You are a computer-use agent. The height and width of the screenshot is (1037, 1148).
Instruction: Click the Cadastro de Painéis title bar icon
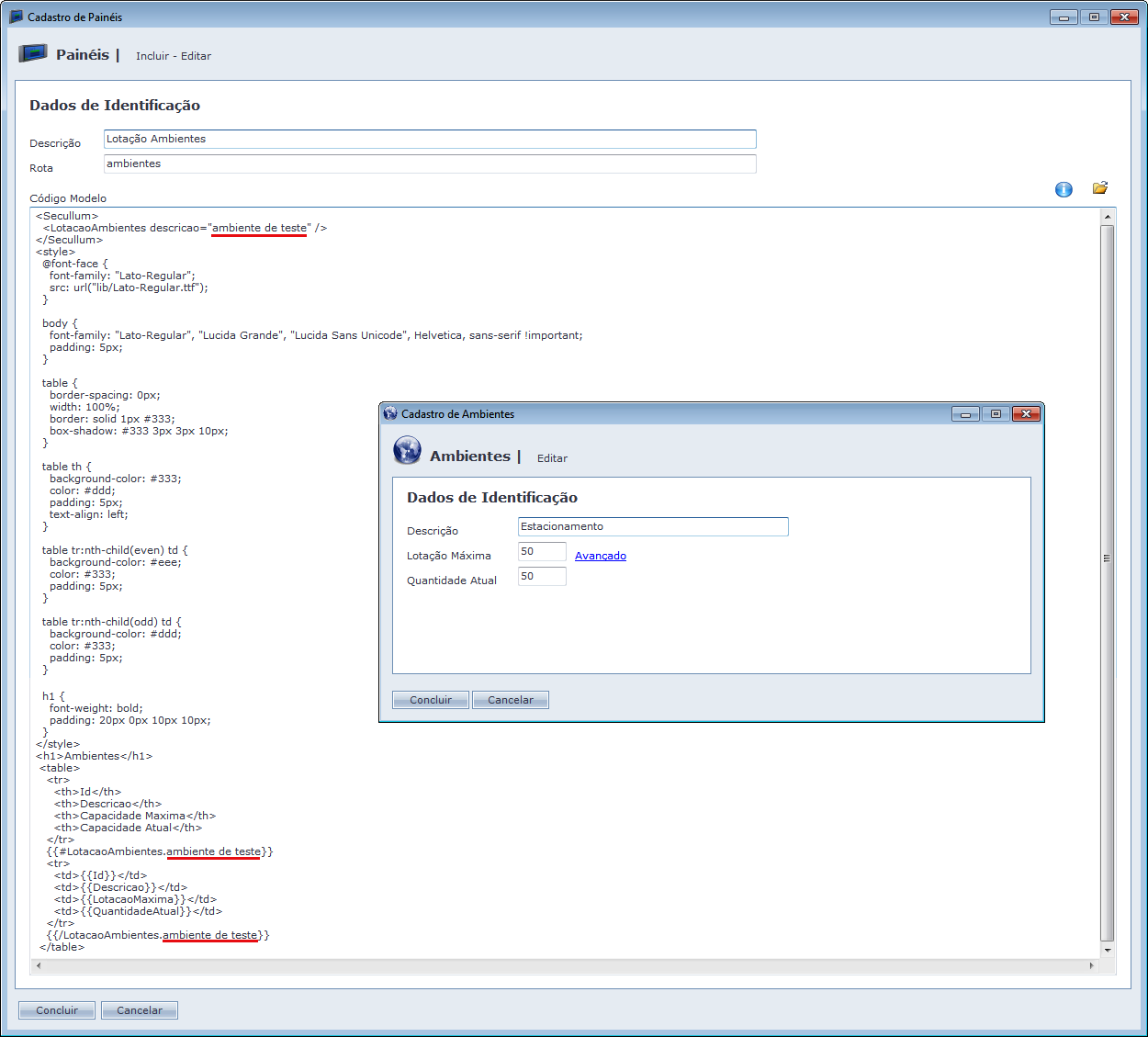(16, 17)
